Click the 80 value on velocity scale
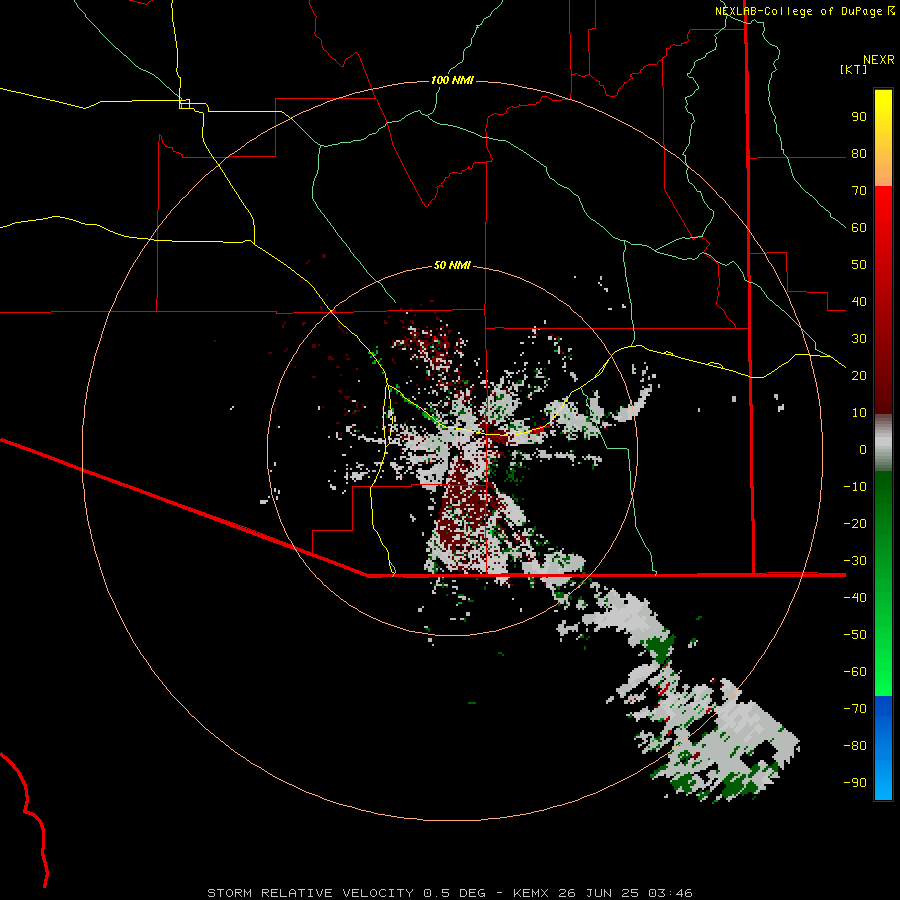 [x=859, y=154]
